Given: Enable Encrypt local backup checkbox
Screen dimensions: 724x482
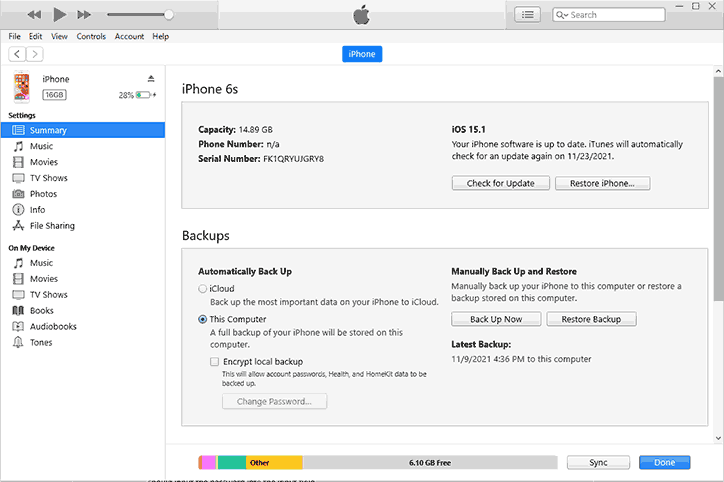Looking at the screenshot, I should coord(214,362).
